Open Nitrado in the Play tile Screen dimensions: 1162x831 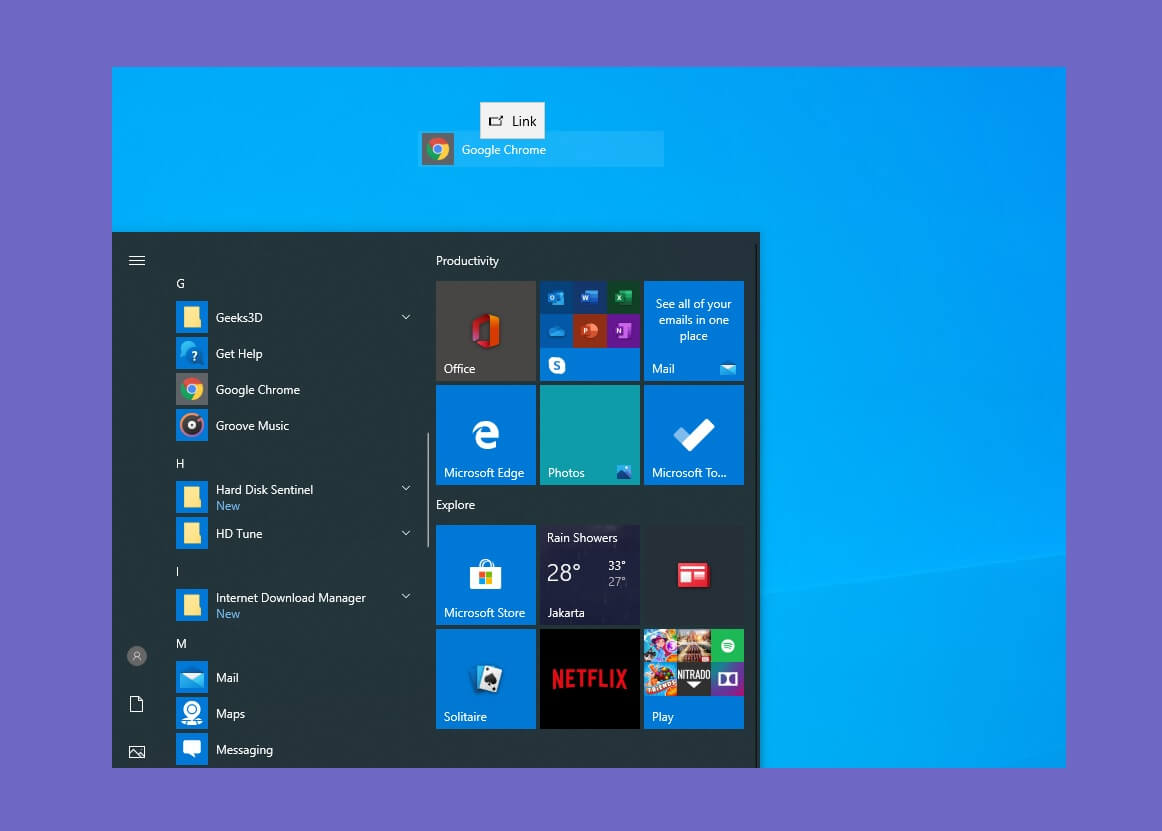694,679
